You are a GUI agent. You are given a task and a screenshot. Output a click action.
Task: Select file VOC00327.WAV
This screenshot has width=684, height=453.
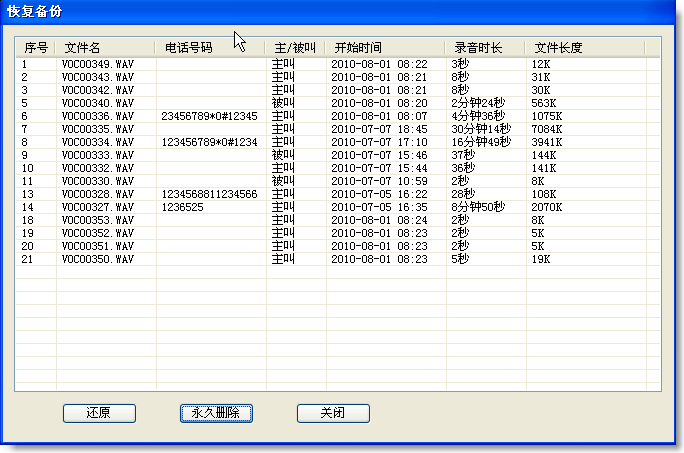click(98, 207)
